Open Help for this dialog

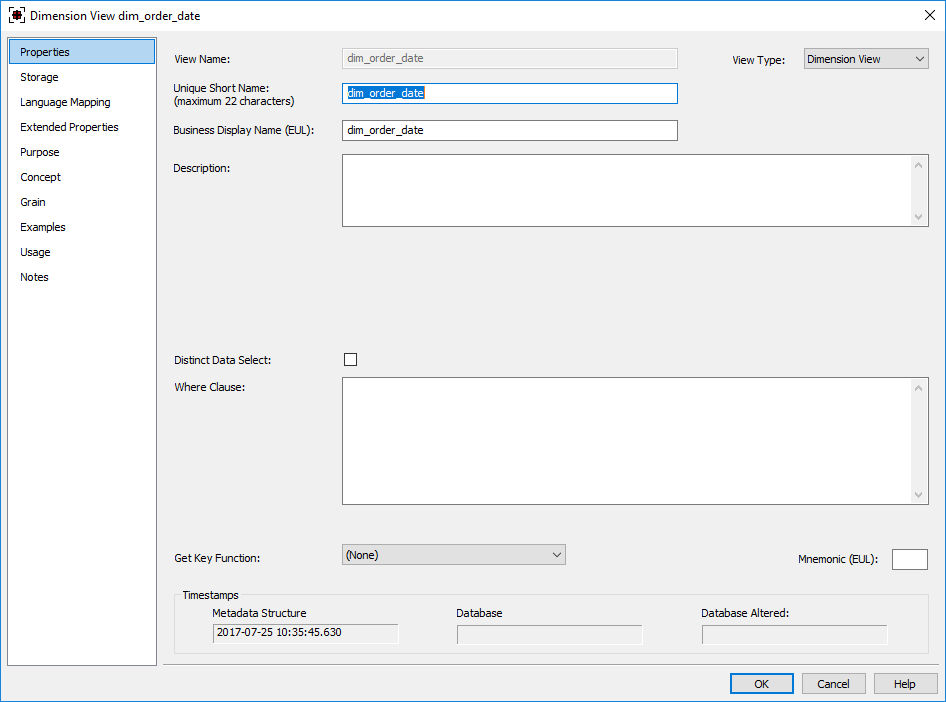tap(905, 684)
